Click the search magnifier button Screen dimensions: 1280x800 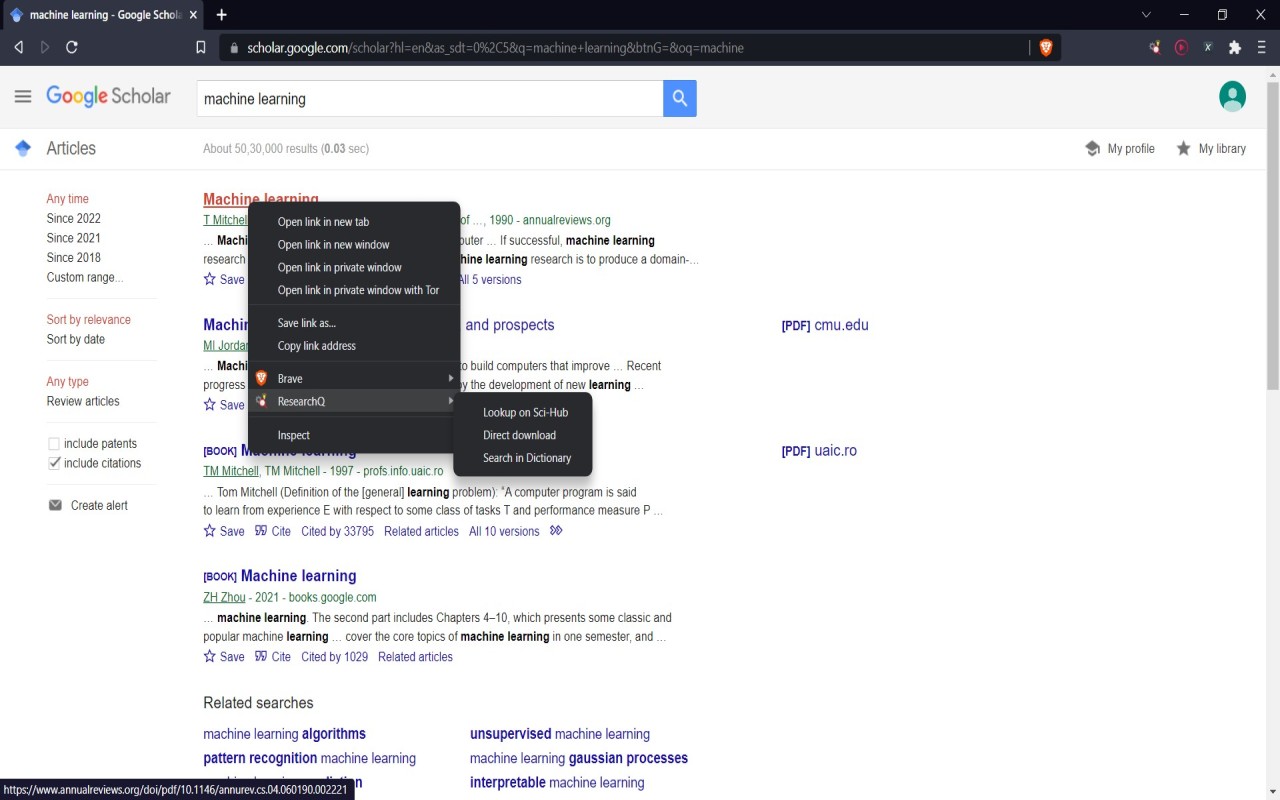click(679, 98)
